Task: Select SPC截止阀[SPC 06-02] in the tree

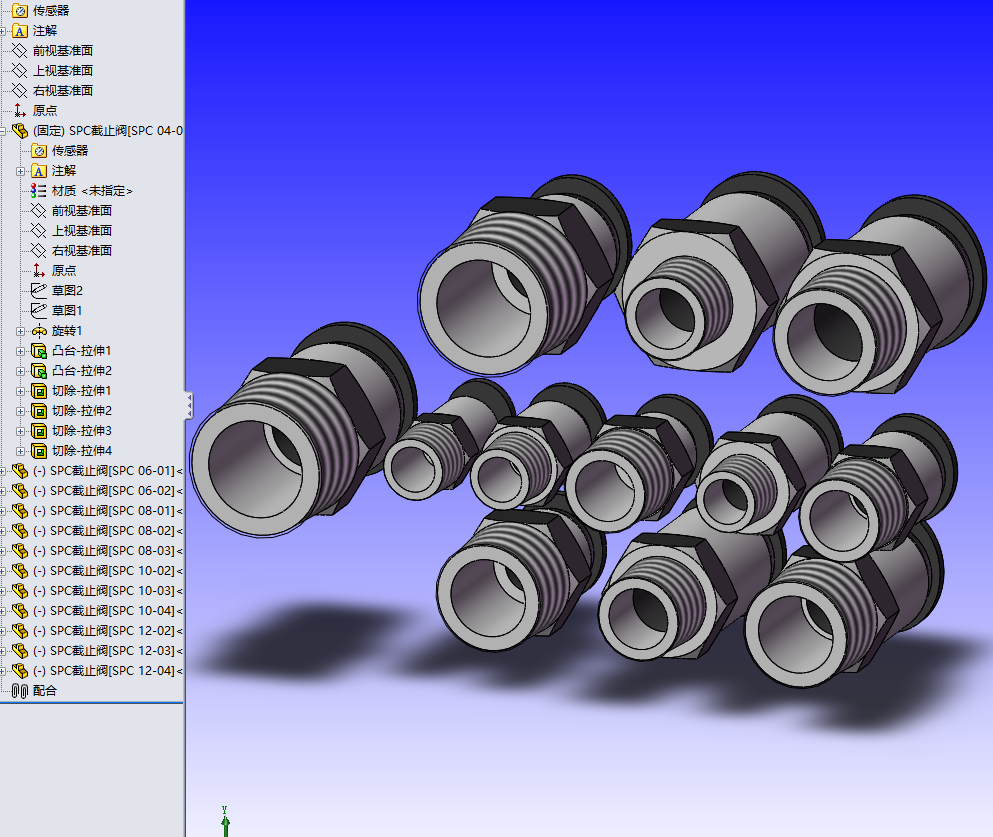Action: click(x=108, y=491)
